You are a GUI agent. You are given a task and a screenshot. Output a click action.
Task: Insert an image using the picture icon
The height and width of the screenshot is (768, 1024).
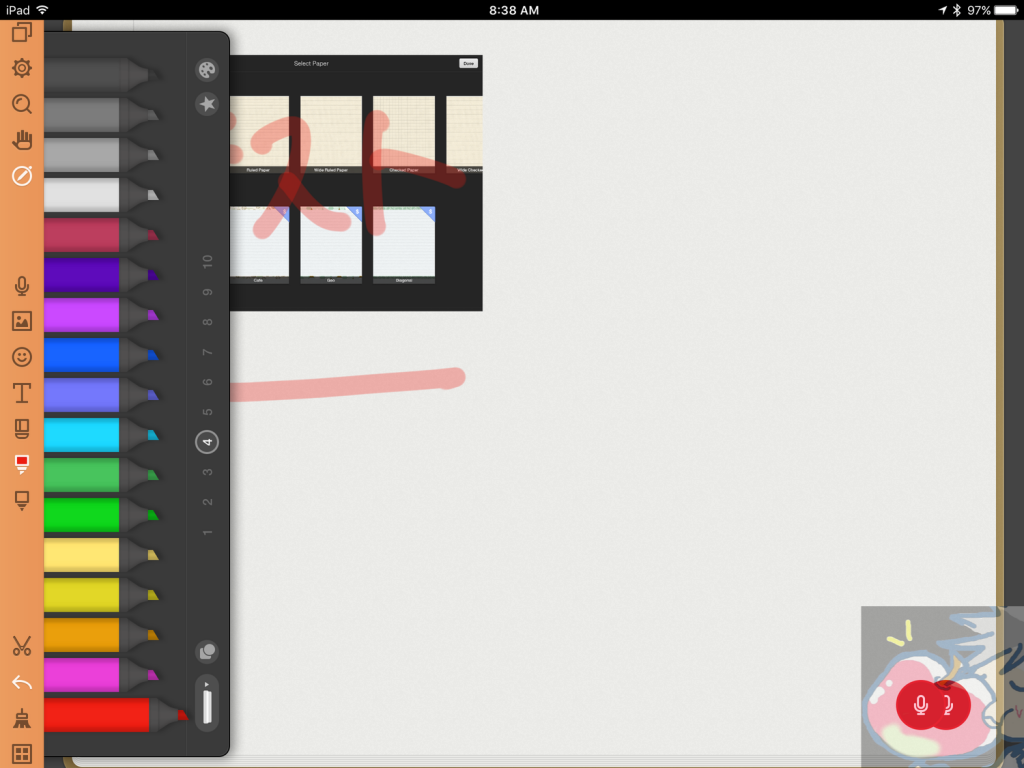click(x=21, y=321)
